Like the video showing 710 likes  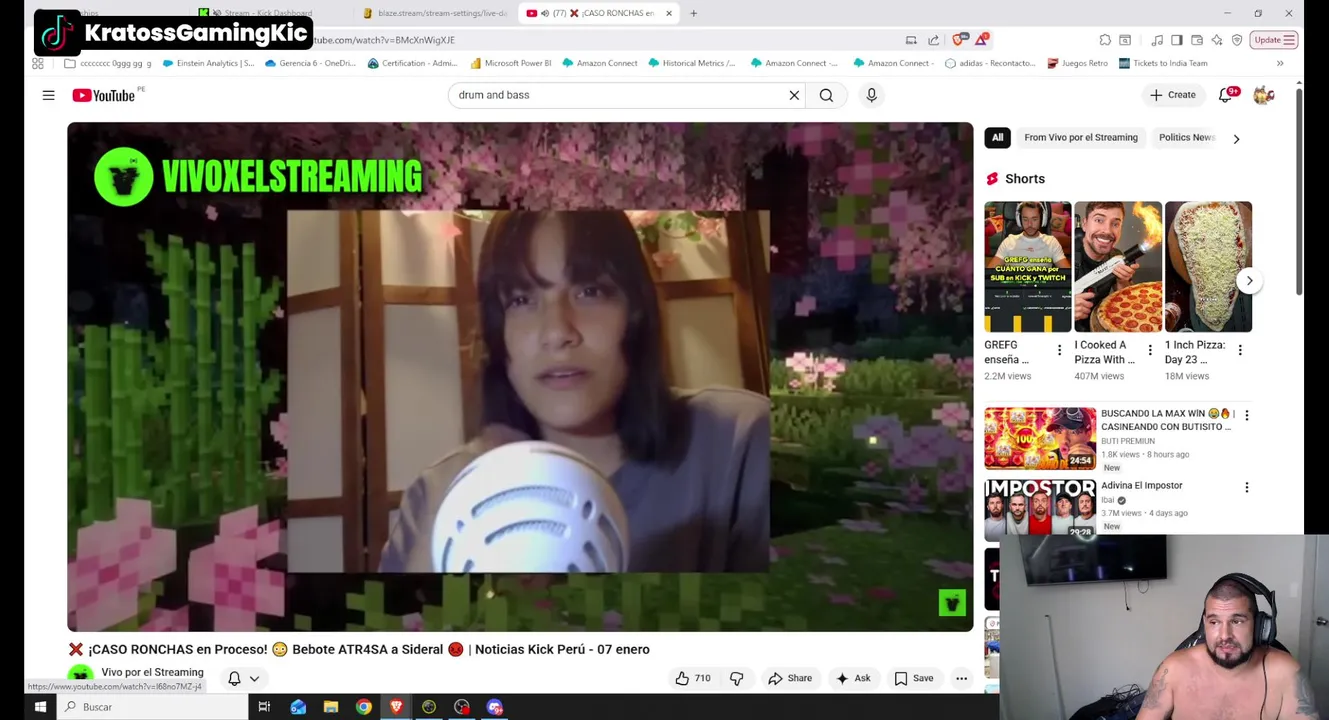point(693,678)
